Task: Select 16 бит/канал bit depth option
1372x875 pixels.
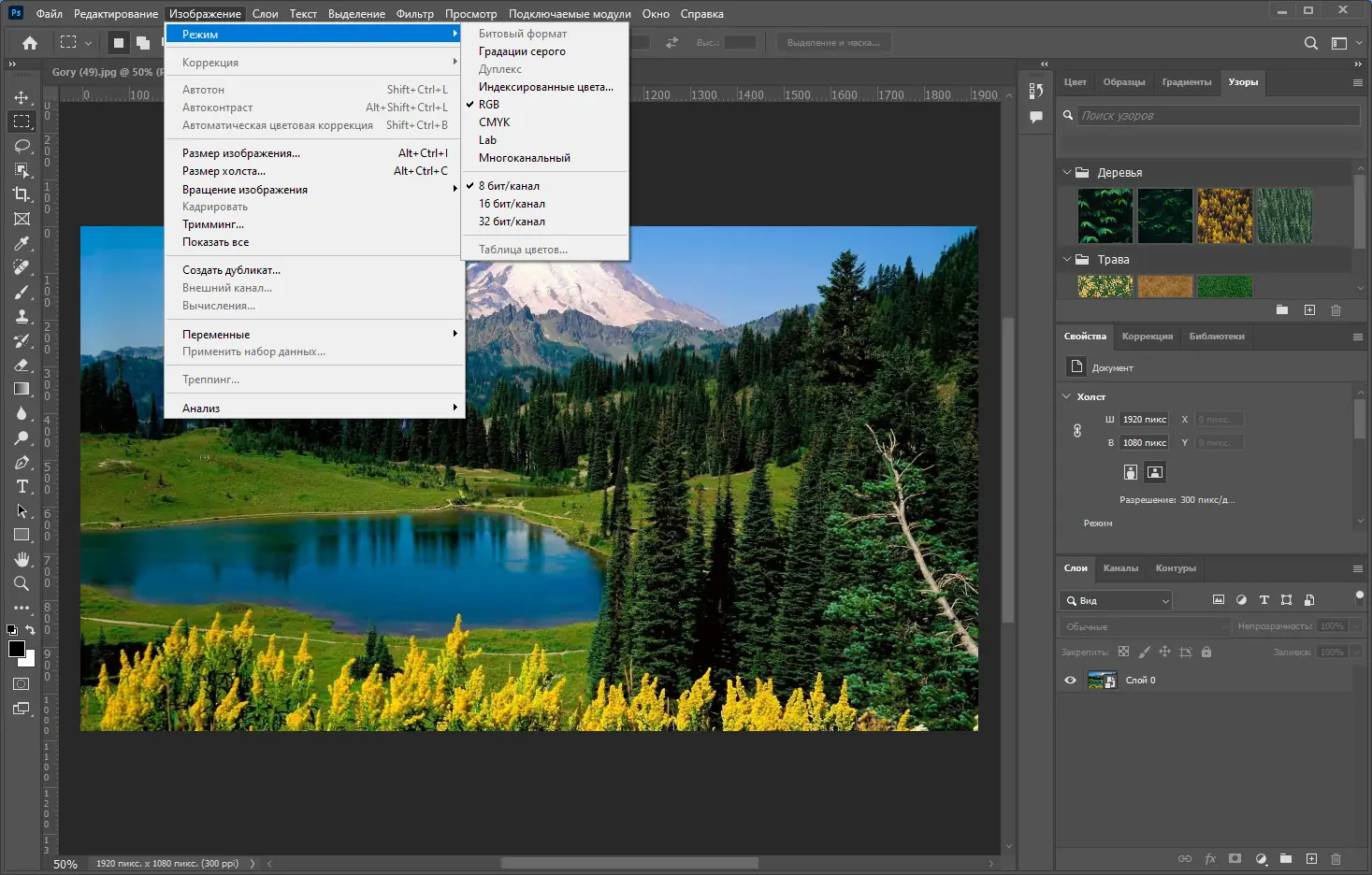Action: coord(512,204)
